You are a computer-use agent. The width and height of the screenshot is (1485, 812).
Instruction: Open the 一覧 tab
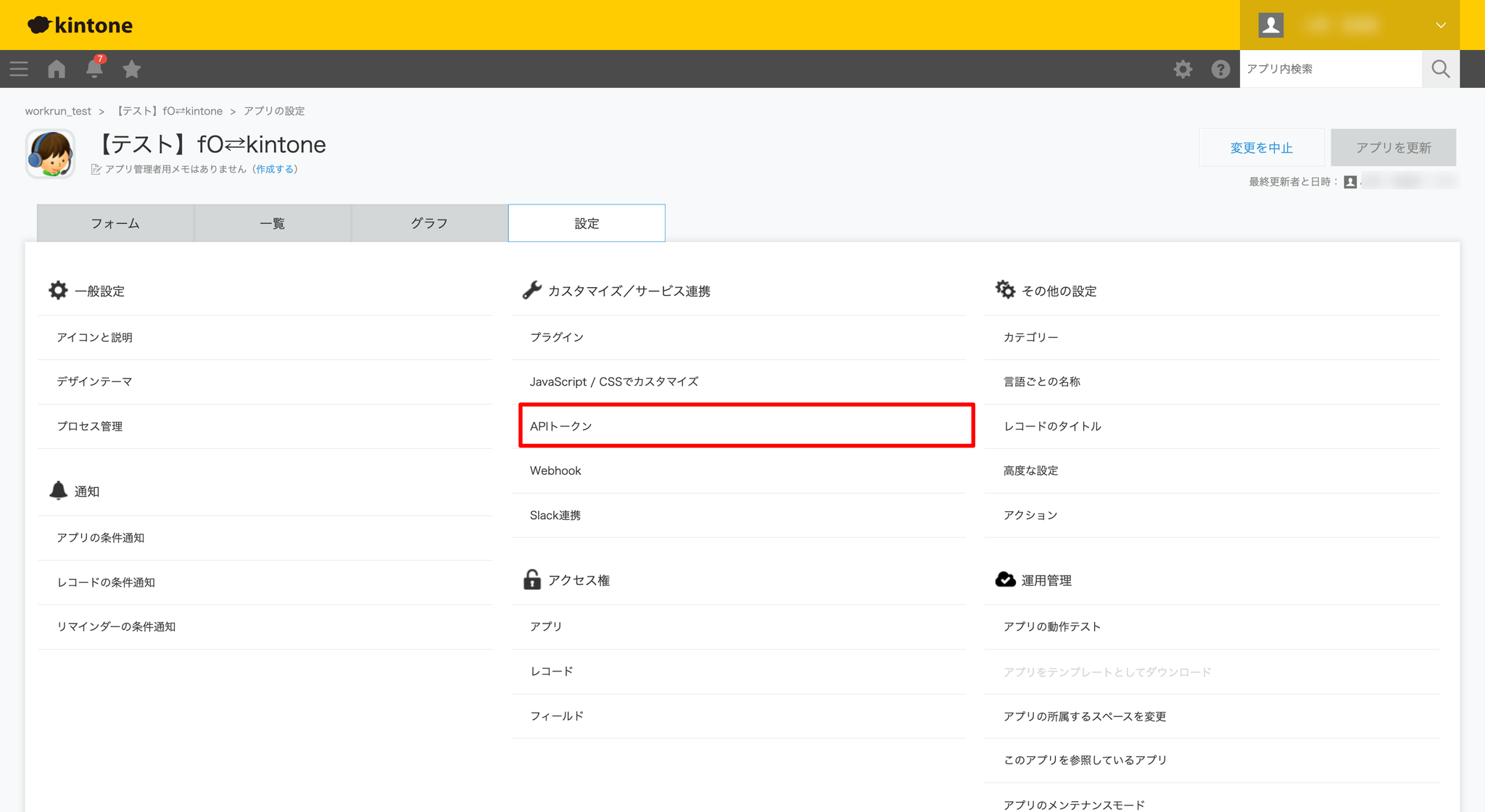[x=272, y=223]
